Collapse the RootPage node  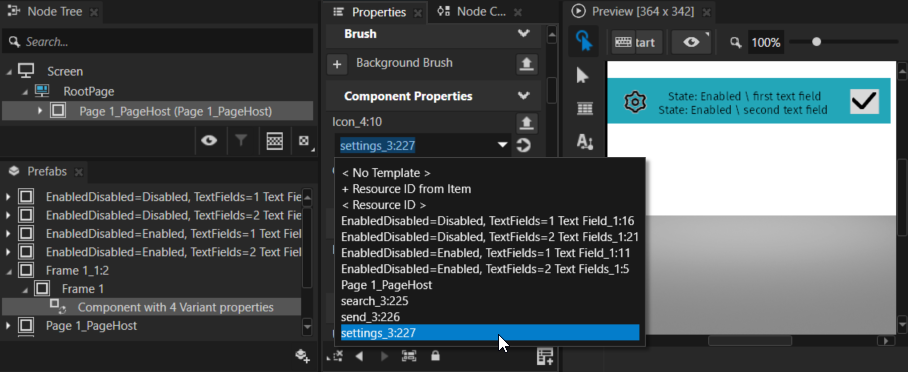[x=24, y=92]
